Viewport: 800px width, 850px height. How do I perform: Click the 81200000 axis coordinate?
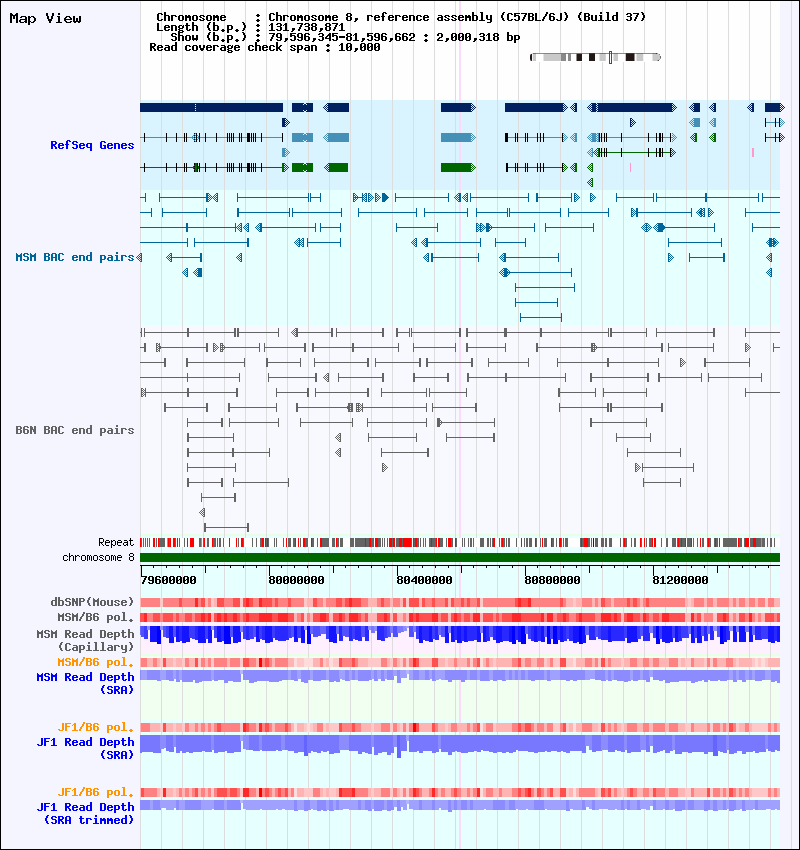[x=680, y=580]
